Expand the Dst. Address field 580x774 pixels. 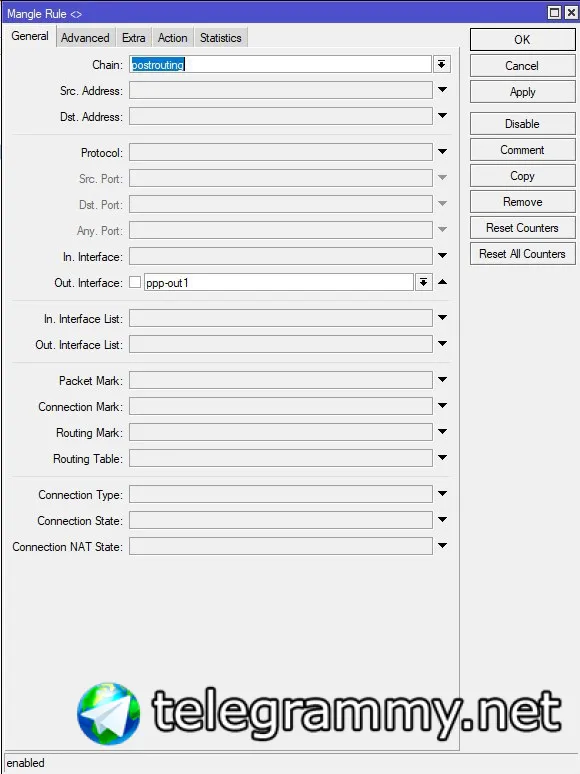[442, 116]
